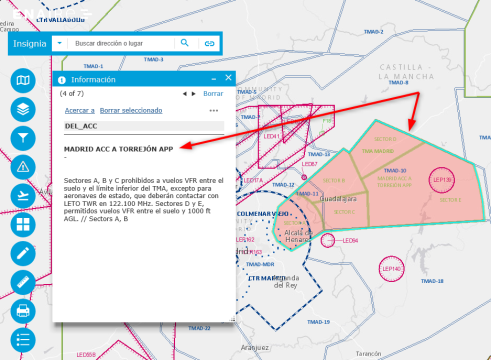Click the Borrar link
The height and width of the screenshot is (361, 492).
213,94
